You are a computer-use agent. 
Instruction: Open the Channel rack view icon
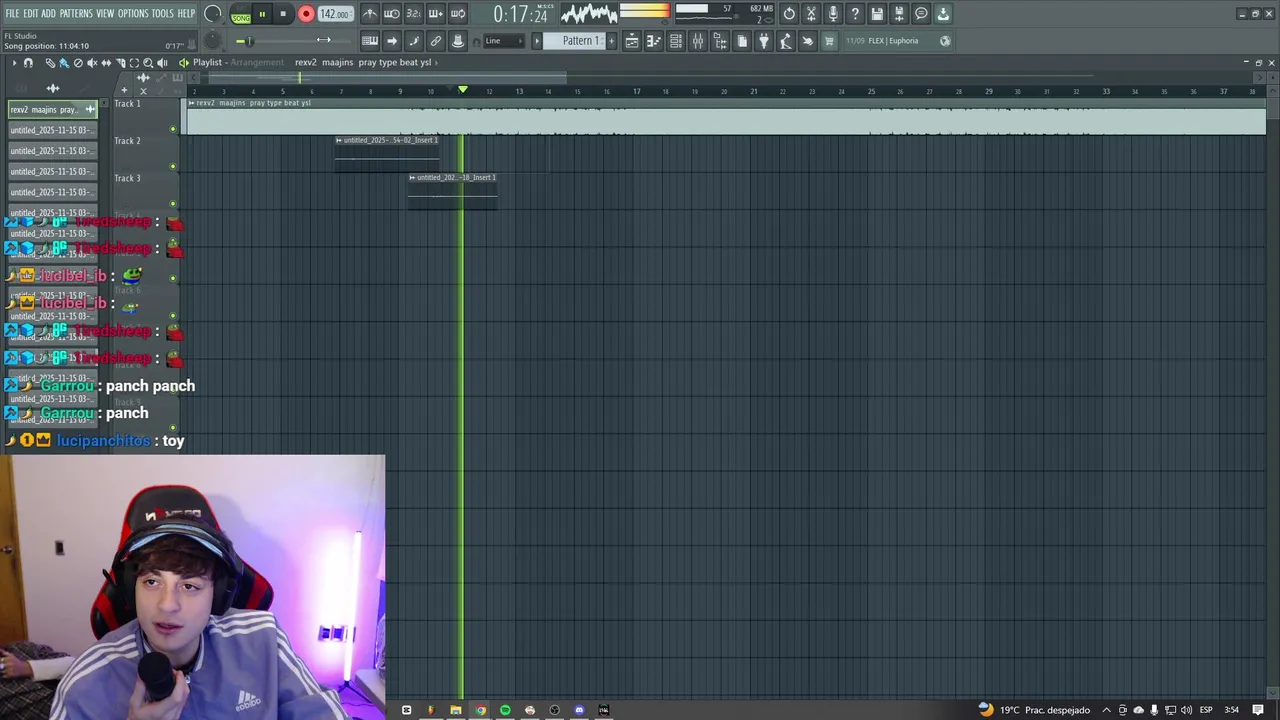(x=676, y=41)
